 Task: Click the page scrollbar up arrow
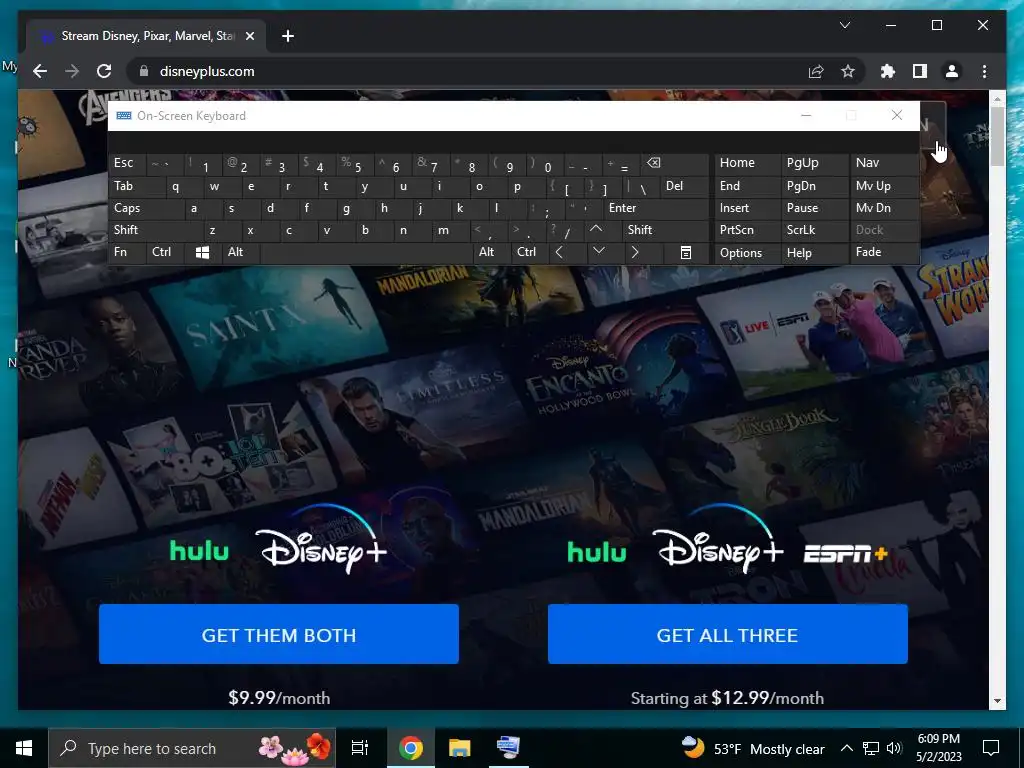997,99
